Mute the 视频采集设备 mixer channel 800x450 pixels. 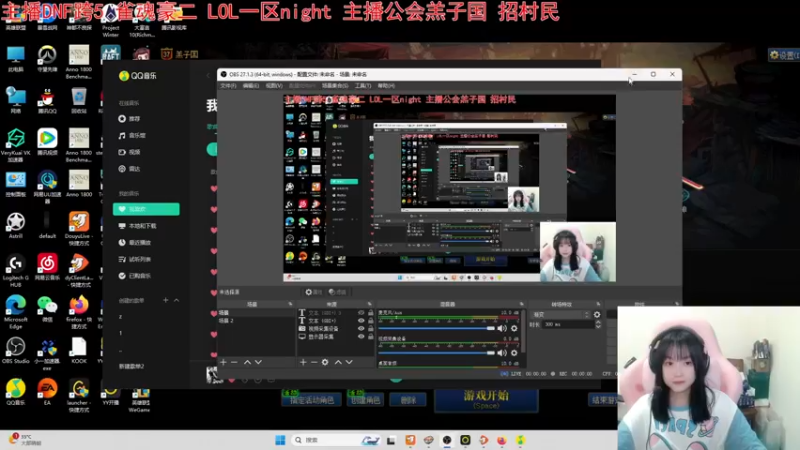(x=502, y=353)
